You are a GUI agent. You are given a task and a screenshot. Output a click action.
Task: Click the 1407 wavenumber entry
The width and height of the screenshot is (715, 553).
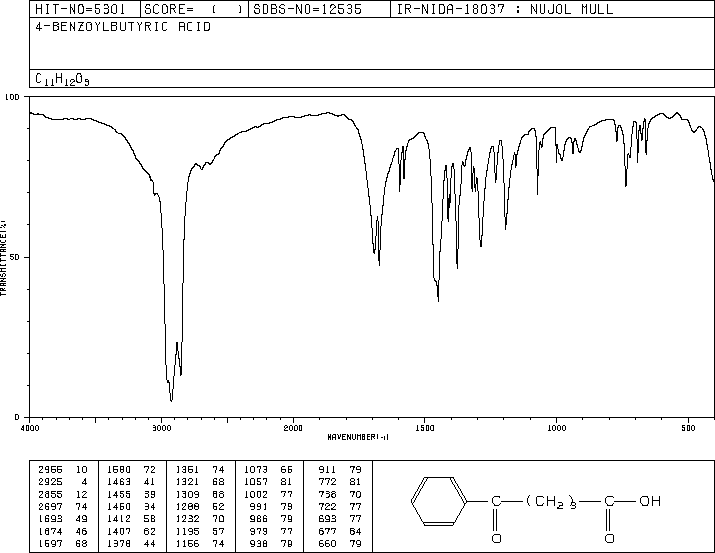[x=119, y=531]
